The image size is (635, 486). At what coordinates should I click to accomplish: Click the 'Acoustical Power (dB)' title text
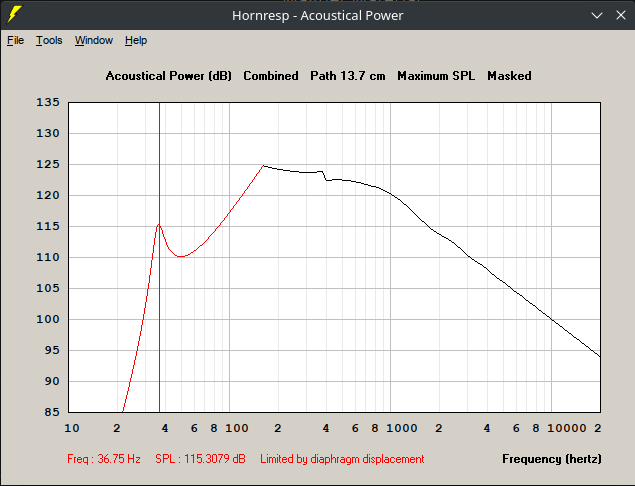168,76
